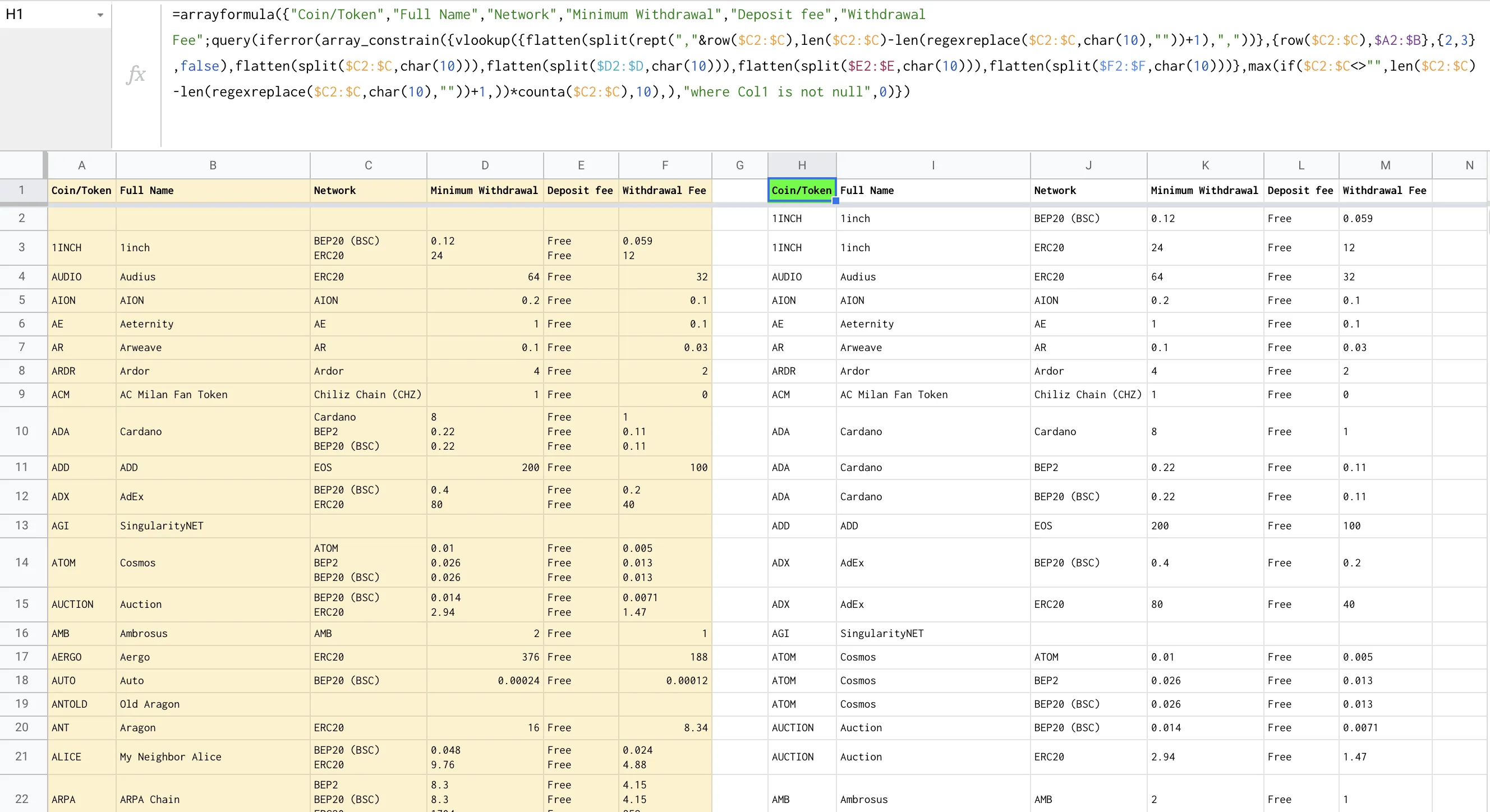
Task: Click the fx formula icon
Action: click(x=135, y=74)
